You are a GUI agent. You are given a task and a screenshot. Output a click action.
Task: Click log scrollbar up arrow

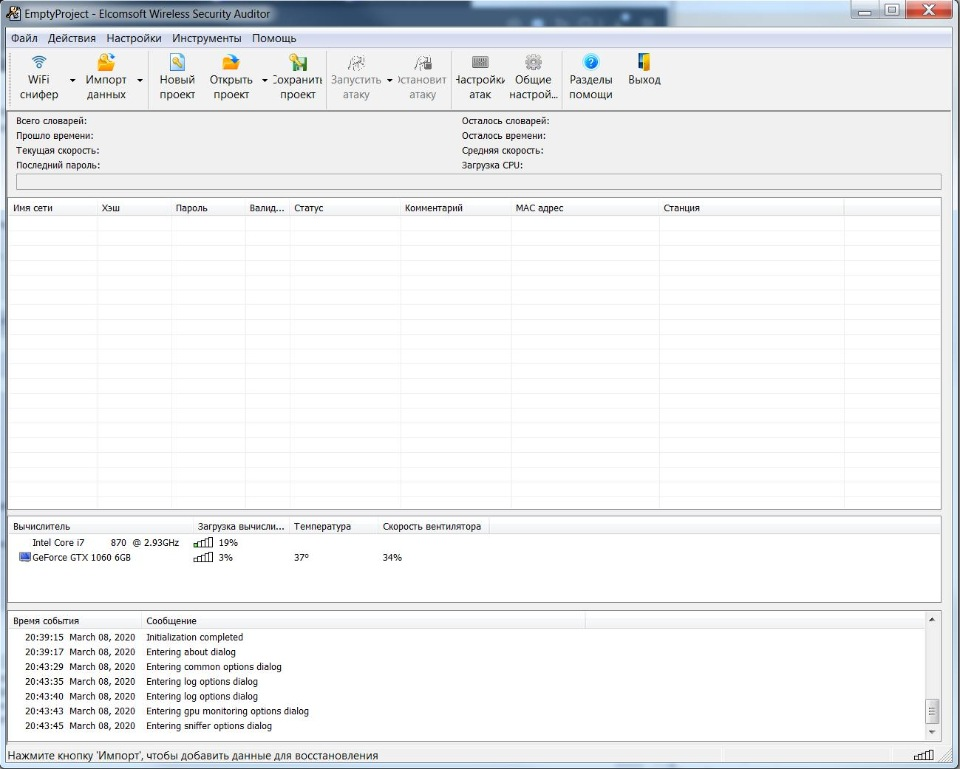tap(932, 620)
